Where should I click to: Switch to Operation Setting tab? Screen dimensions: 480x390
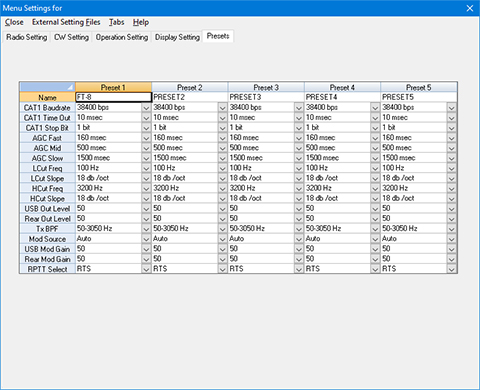(x=122, y=37)
